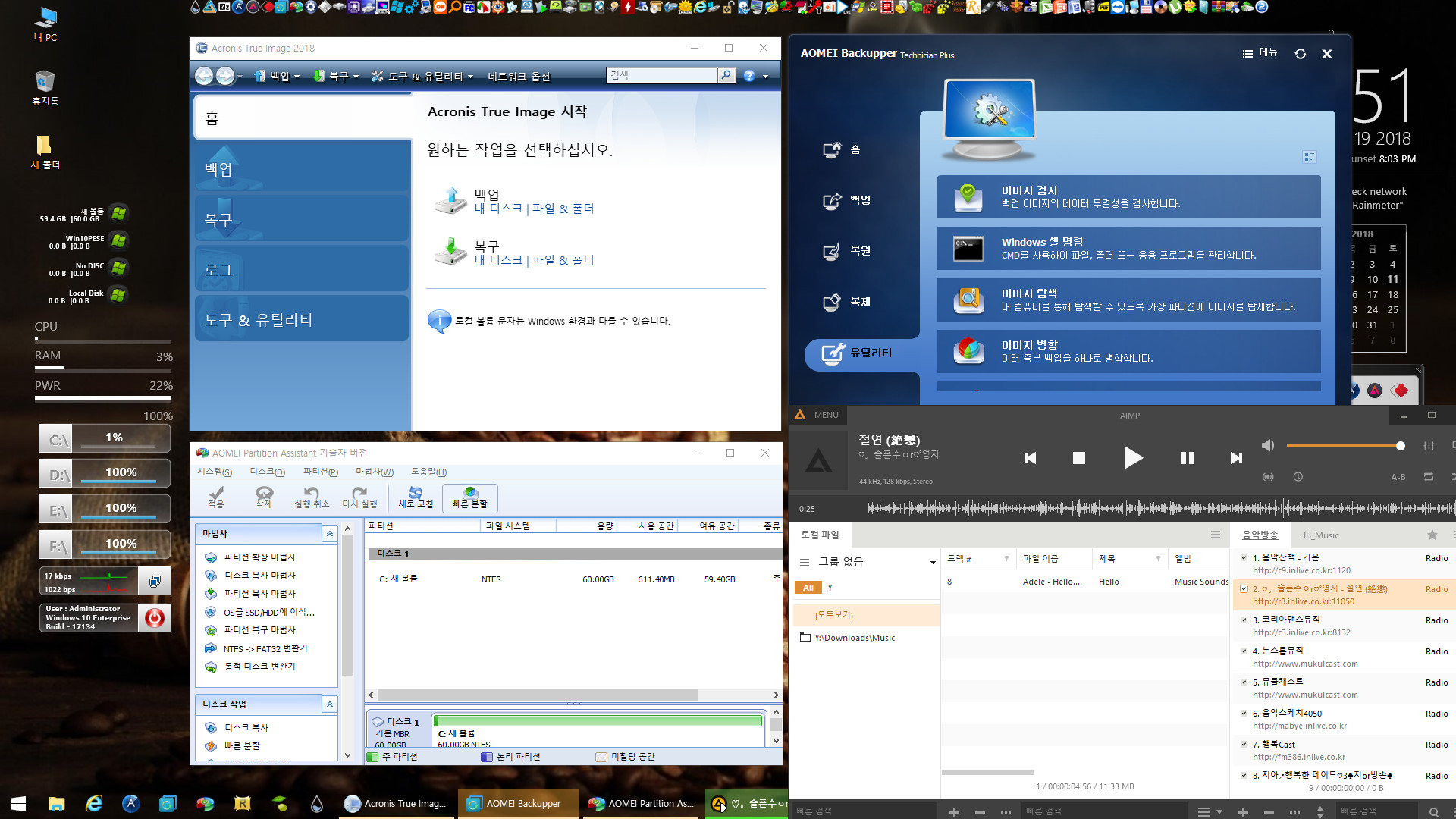Image resolution: width=1456 pixels, height=819 pixels.
Task: Adjust AIMP volume slider
Action: click(1345, 446)
